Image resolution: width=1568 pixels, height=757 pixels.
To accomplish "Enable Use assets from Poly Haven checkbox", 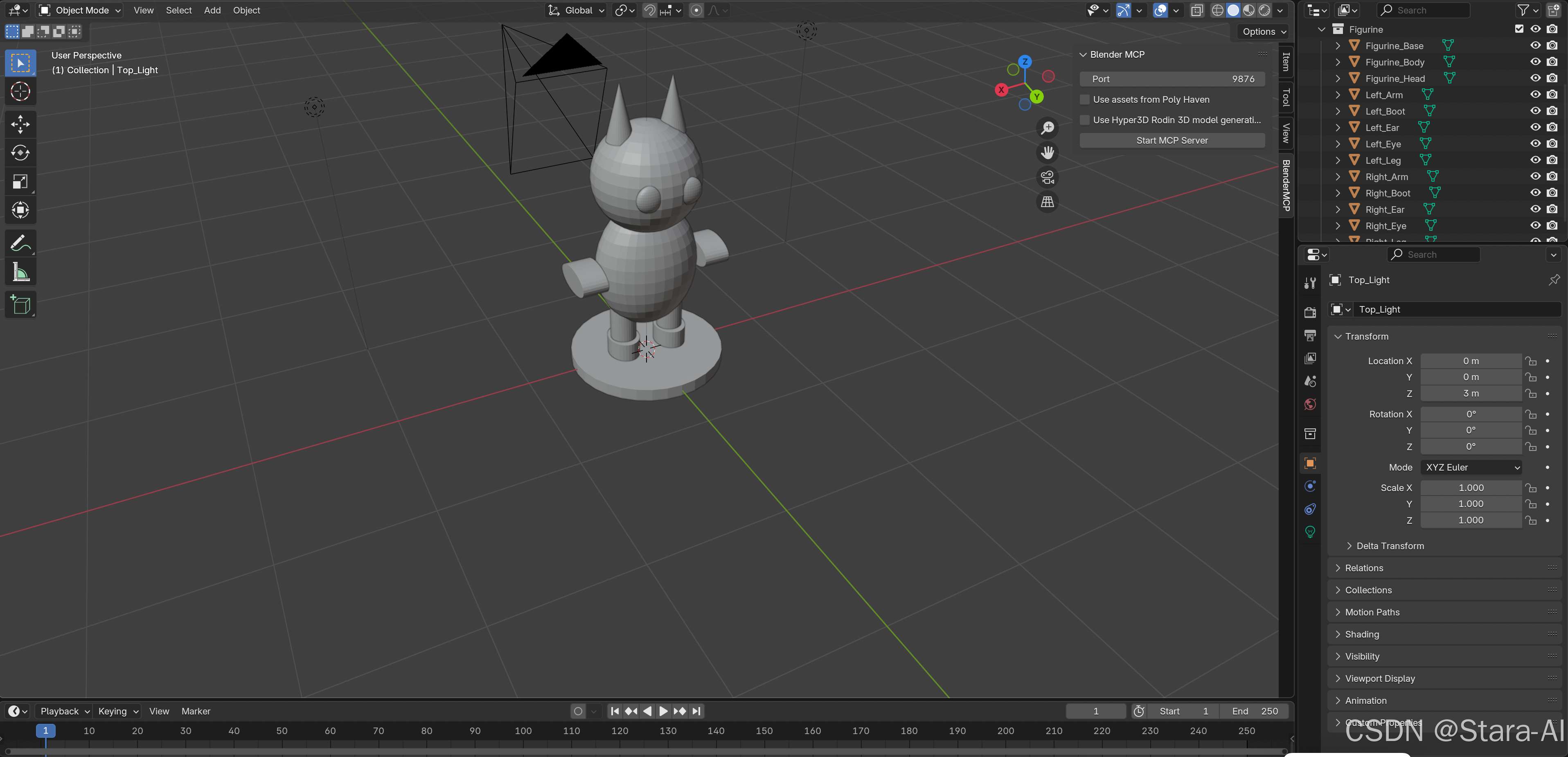I will click(x=1084, y=99).
